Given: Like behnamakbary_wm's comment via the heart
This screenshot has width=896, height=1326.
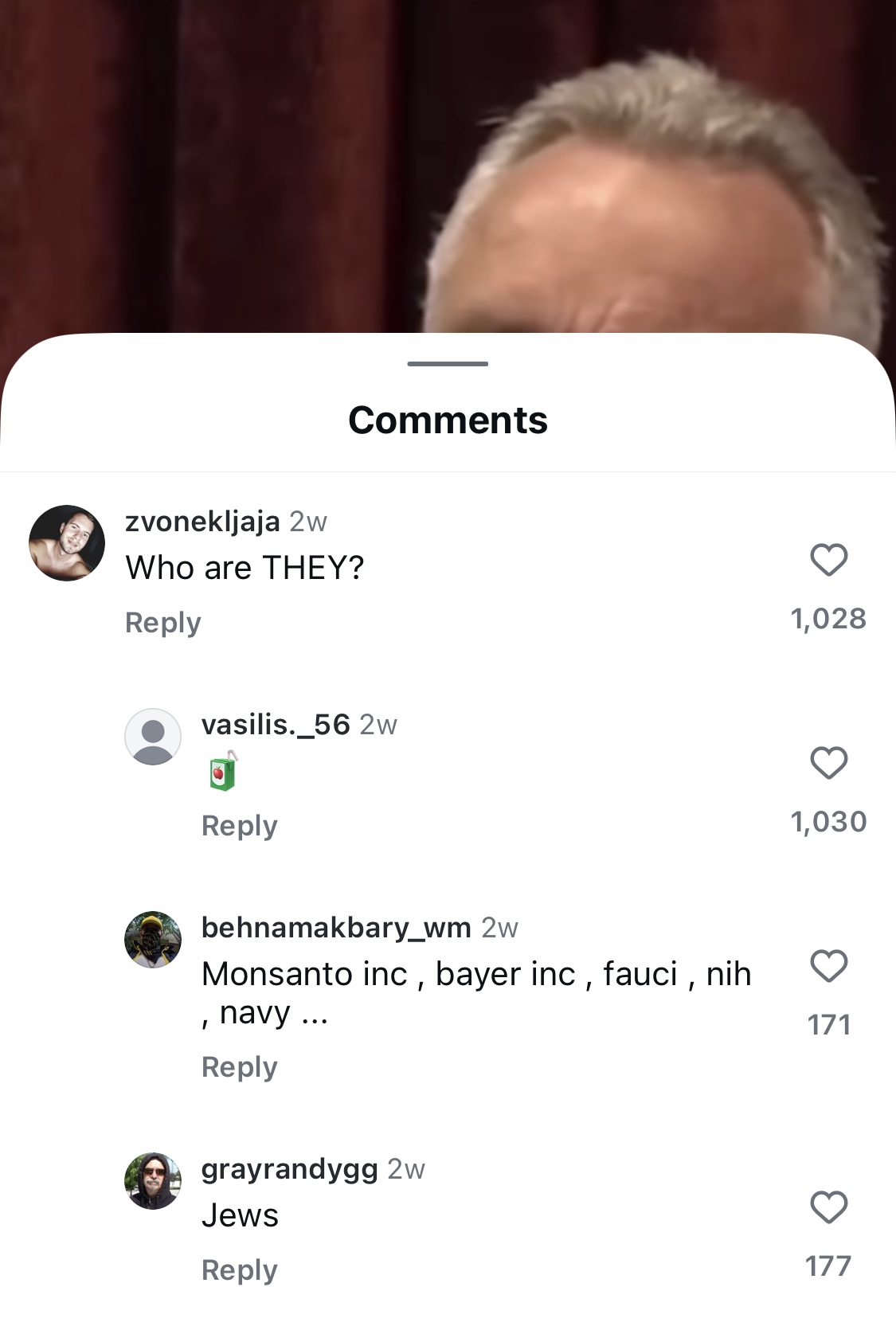Looking at the screenshot, I should click(x=828, y=965).
